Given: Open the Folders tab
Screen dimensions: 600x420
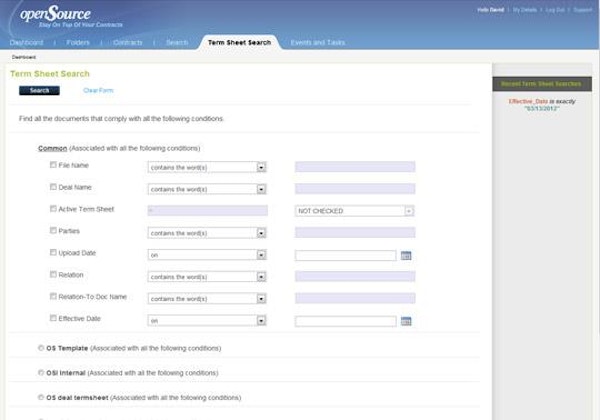Looking at the screenshot, I should point(77,43).
